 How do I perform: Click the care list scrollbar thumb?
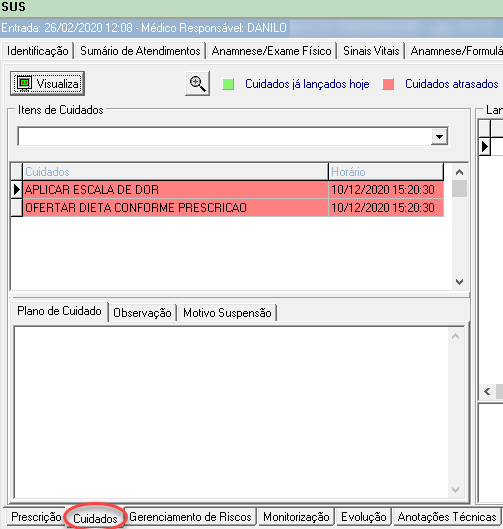point(459,189)
